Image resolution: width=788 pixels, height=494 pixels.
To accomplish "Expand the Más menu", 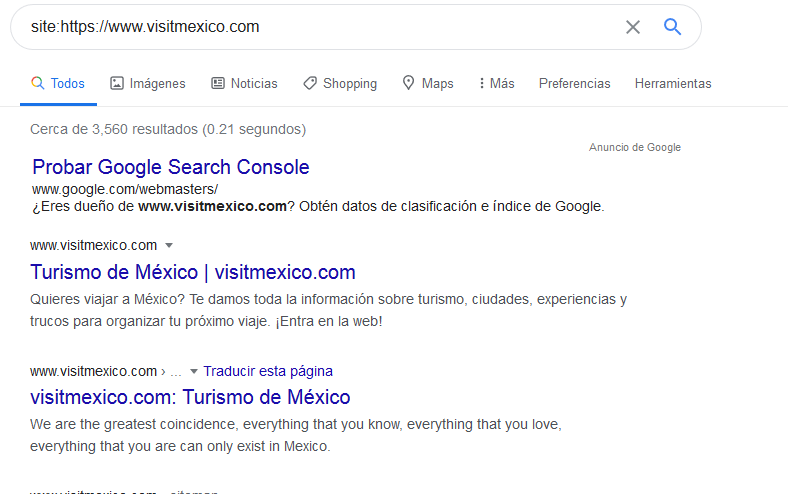I will click(497, 83).
